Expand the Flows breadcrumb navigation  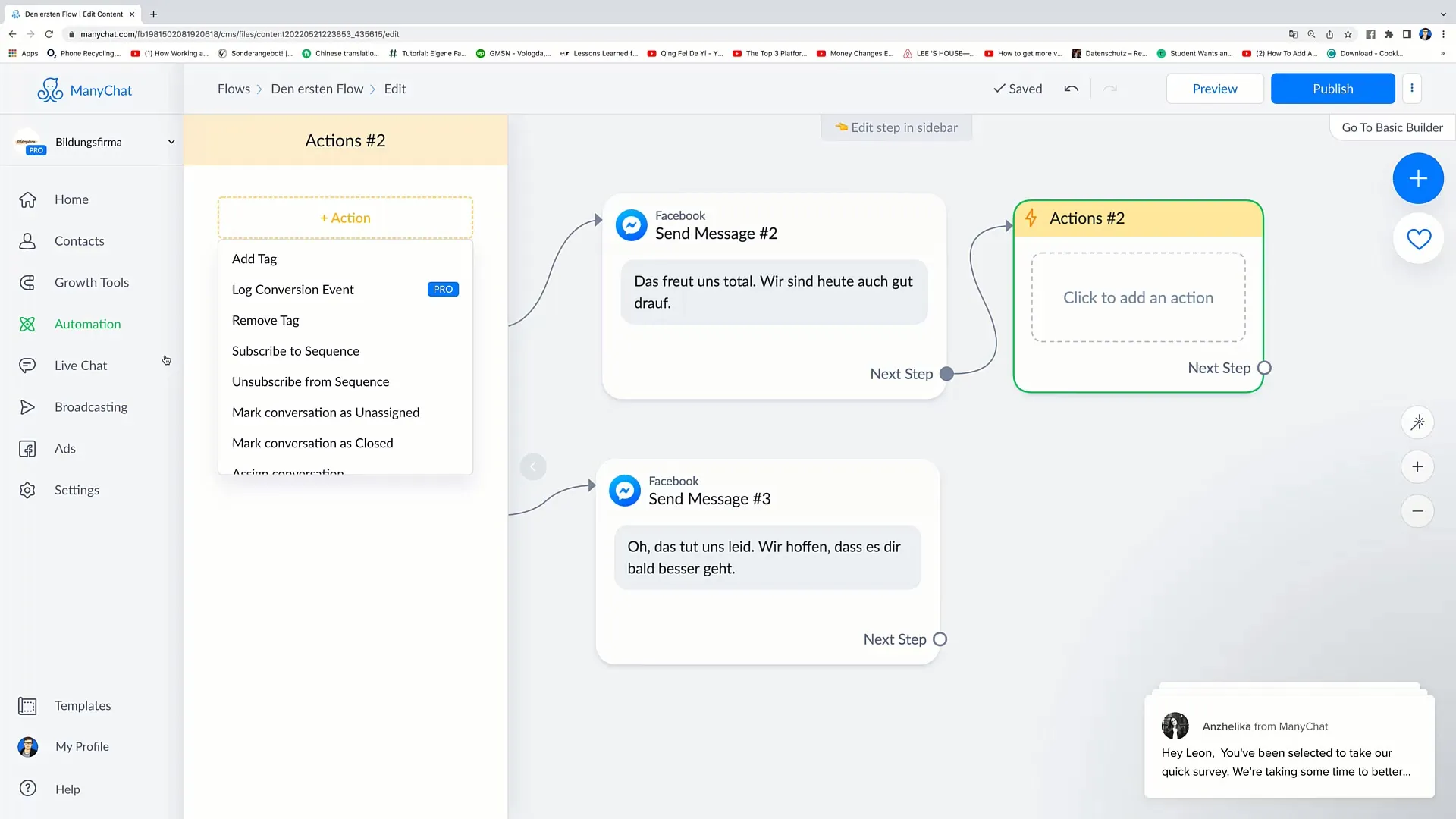[x=234, y=88]
